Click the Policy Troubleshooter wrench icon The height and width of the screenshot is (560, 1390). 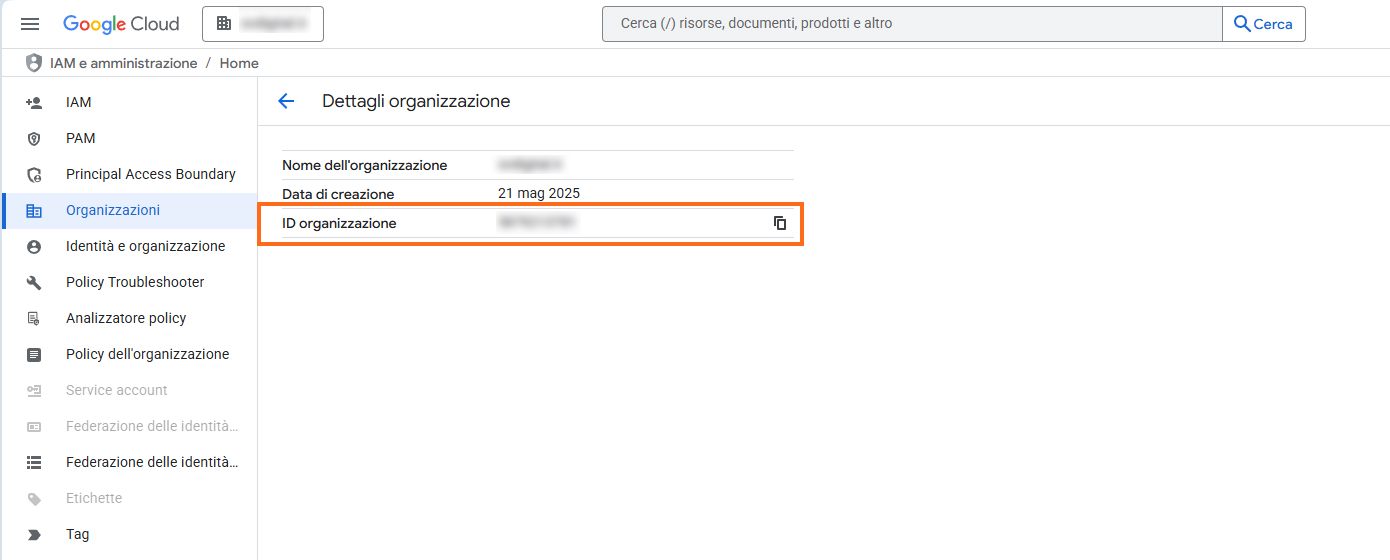(34, 283)
